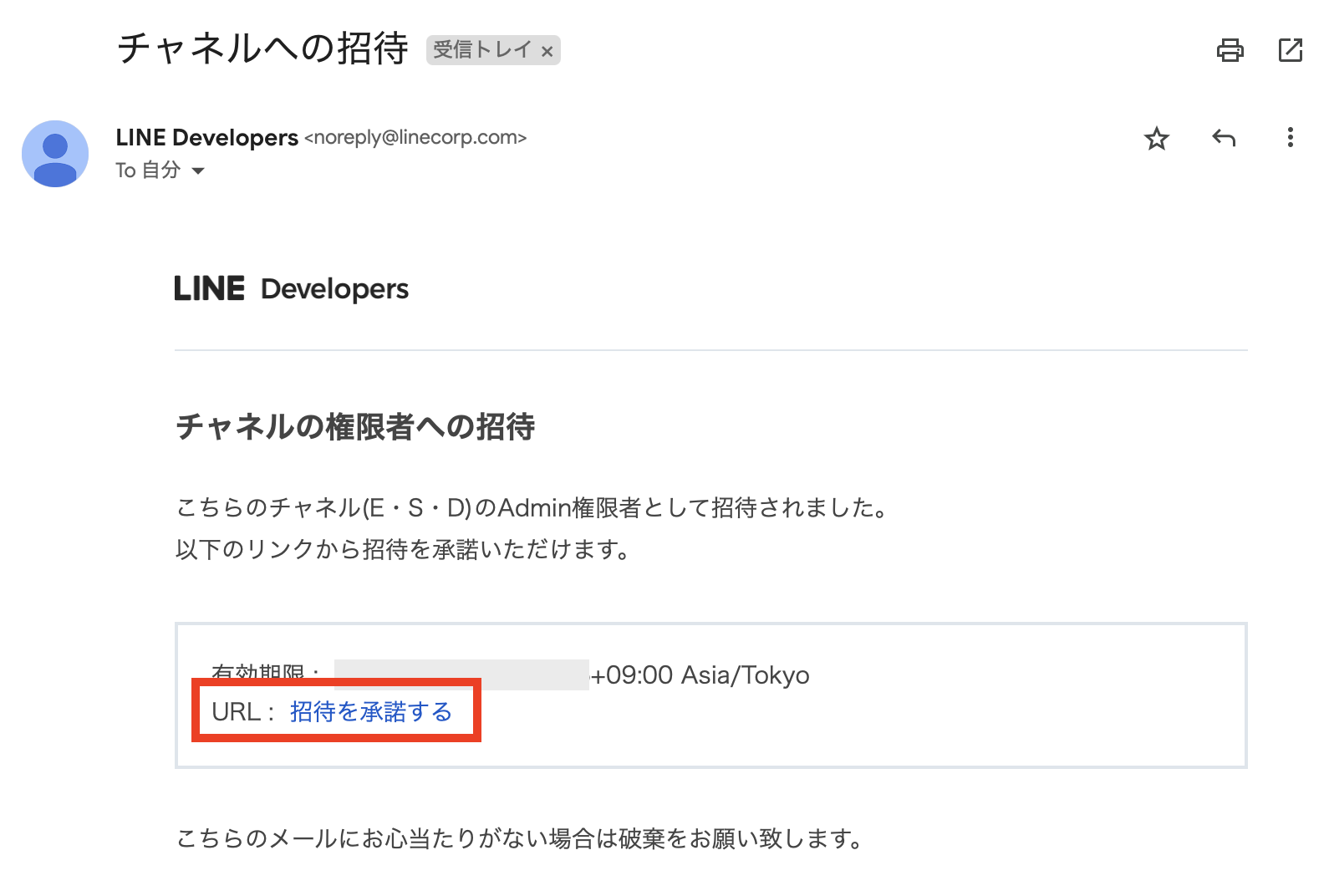
Task: Click the 受信トレイ inbox label
Action: tap(482, 50)
